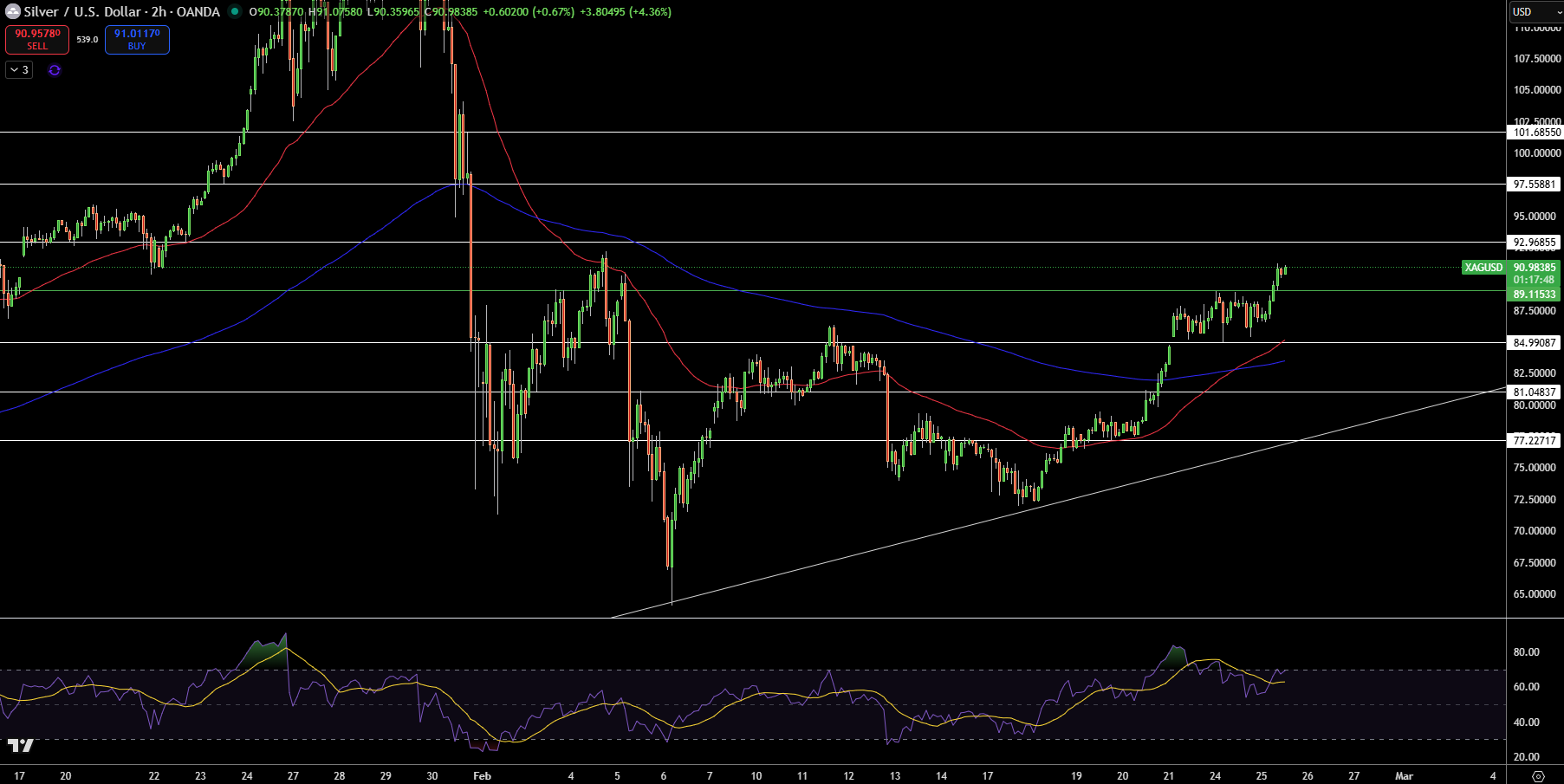Click the 89.11533 green price label
This screenshot has width=1564, height=784.
(x=1535, y=295)
